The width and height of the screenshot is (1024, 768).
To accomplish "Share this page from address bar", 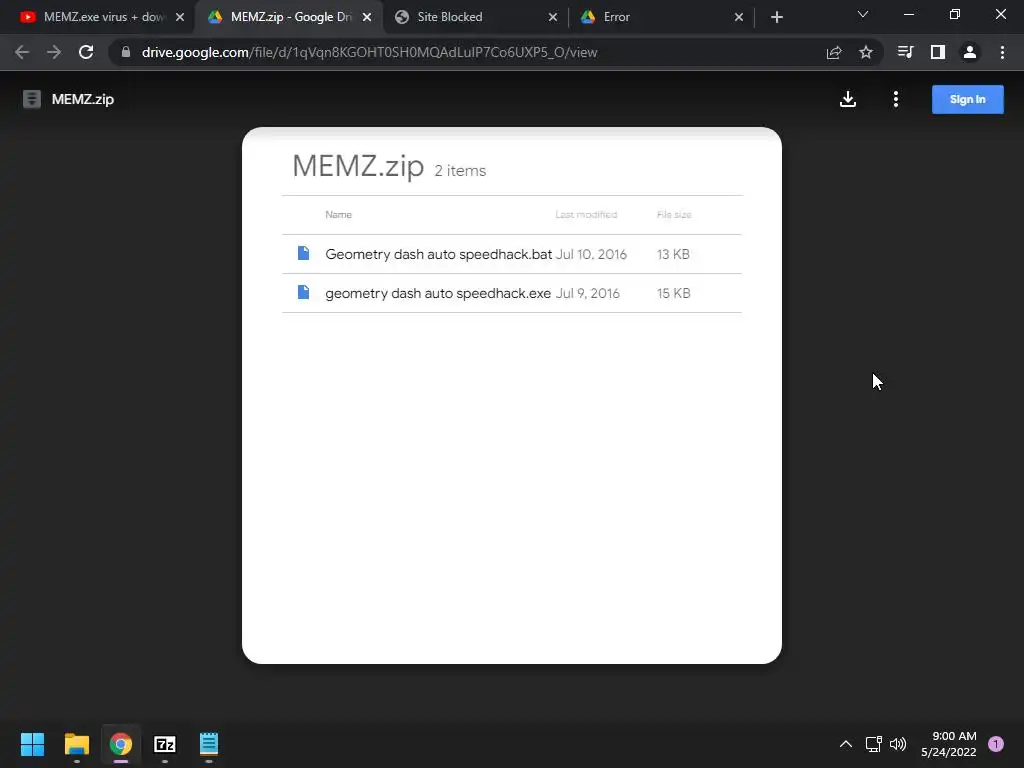I will pos(834,52).
